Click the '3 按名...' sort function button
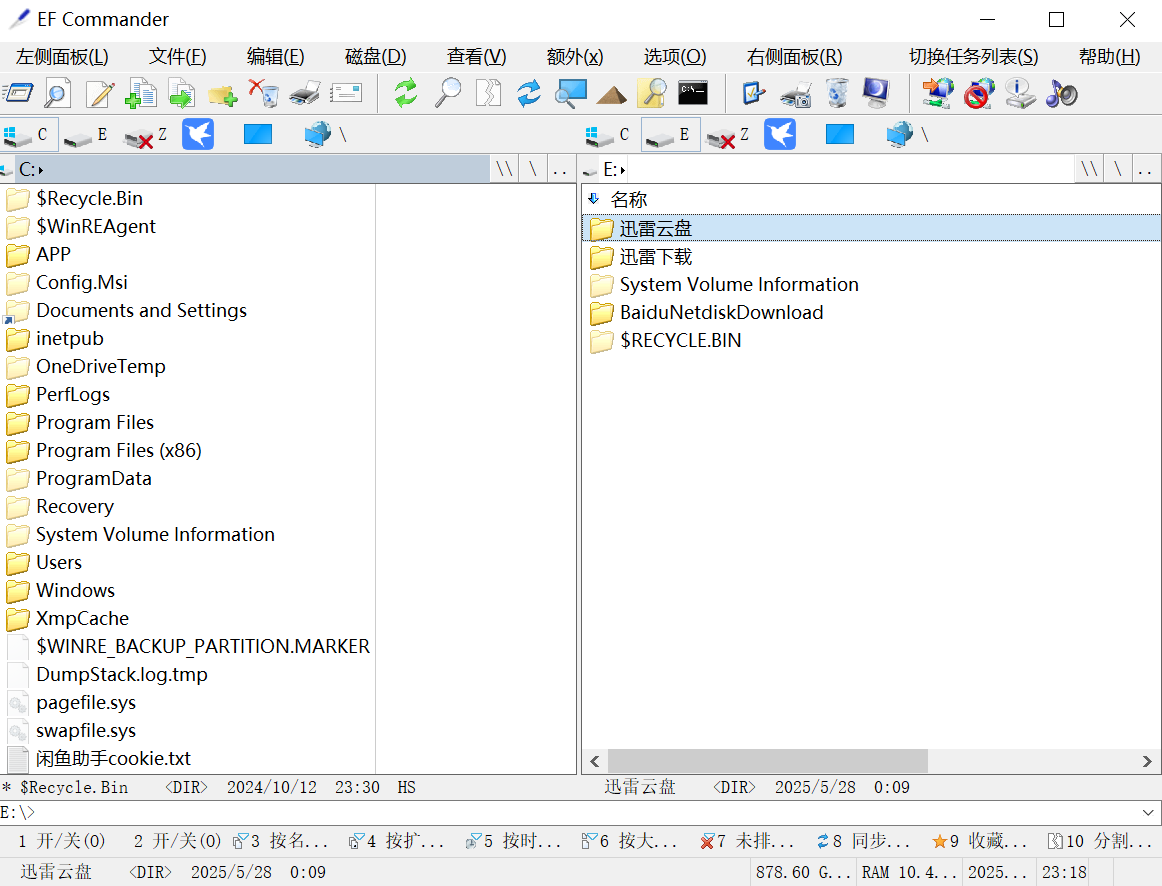The width and height of the screenshot is (1162, 886). (x=281, y=841)
